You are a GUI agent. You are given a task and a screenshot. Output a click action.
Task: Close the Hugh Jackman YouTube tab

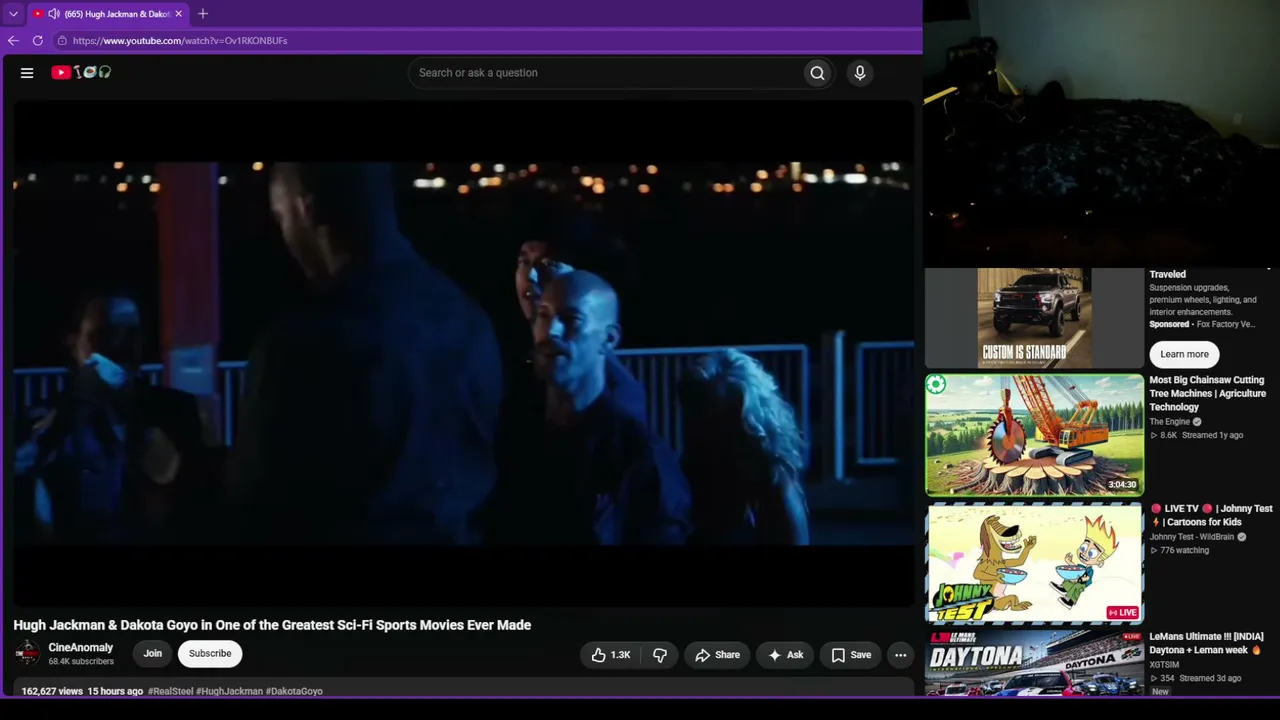[x=179, y=14]
